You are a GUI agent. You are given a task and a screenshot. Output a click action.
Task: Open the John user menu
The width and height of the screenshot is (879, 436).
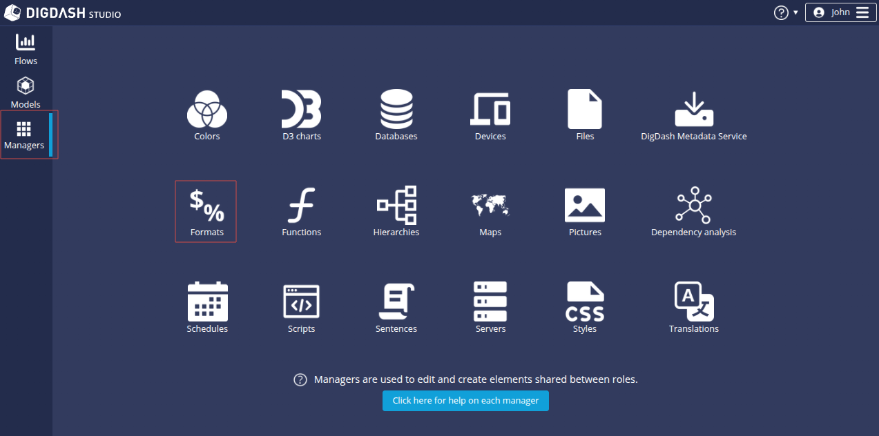point(838,13)
